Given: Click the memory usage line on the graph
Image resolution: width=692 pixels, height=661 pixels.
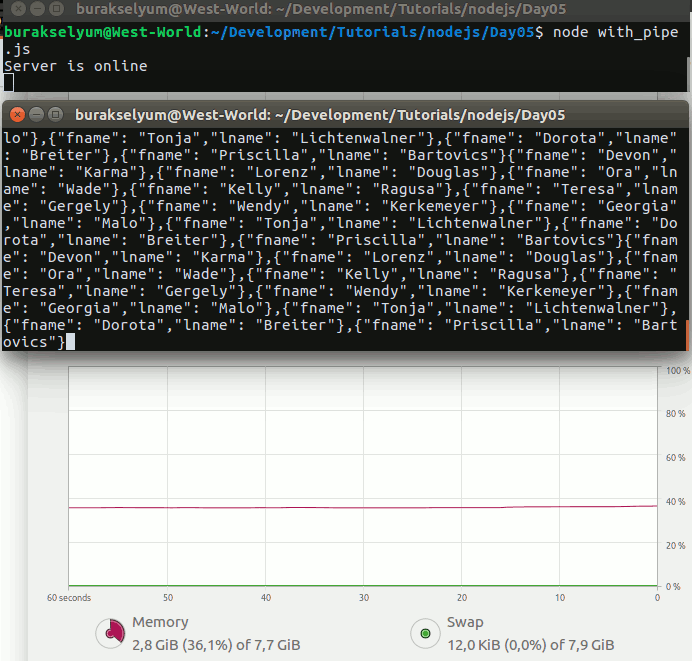Looking at the screenshot, I should [360, 507].
